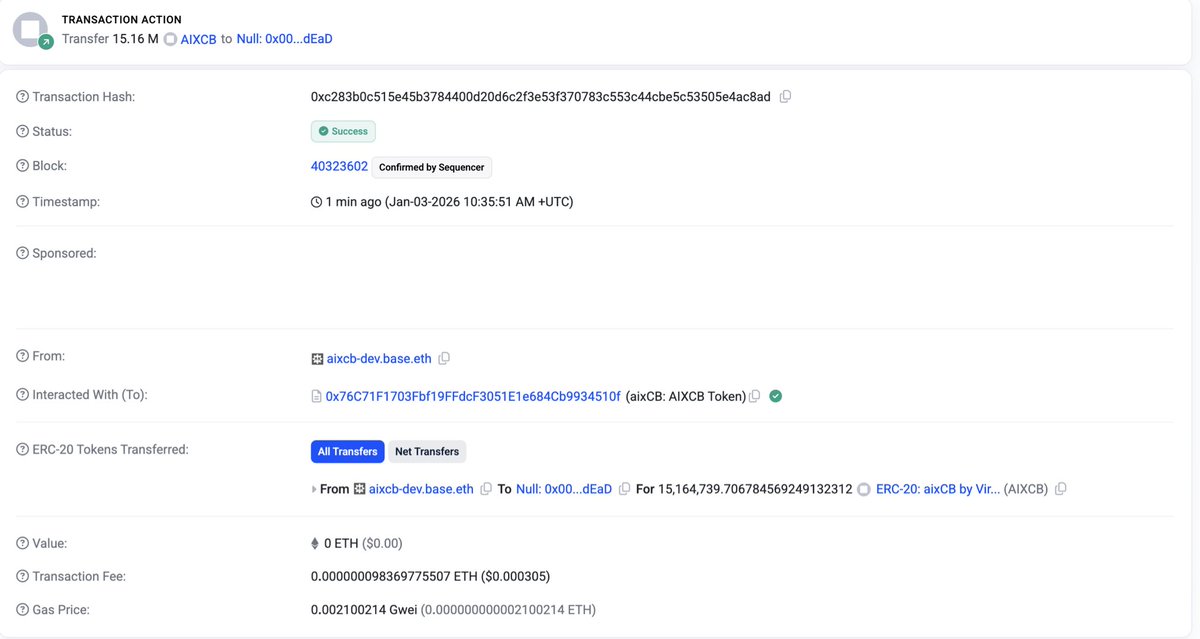Click the help icon beside Timestamp
The height and width of the screenshot is (639, 1200).
click(22, 202)
